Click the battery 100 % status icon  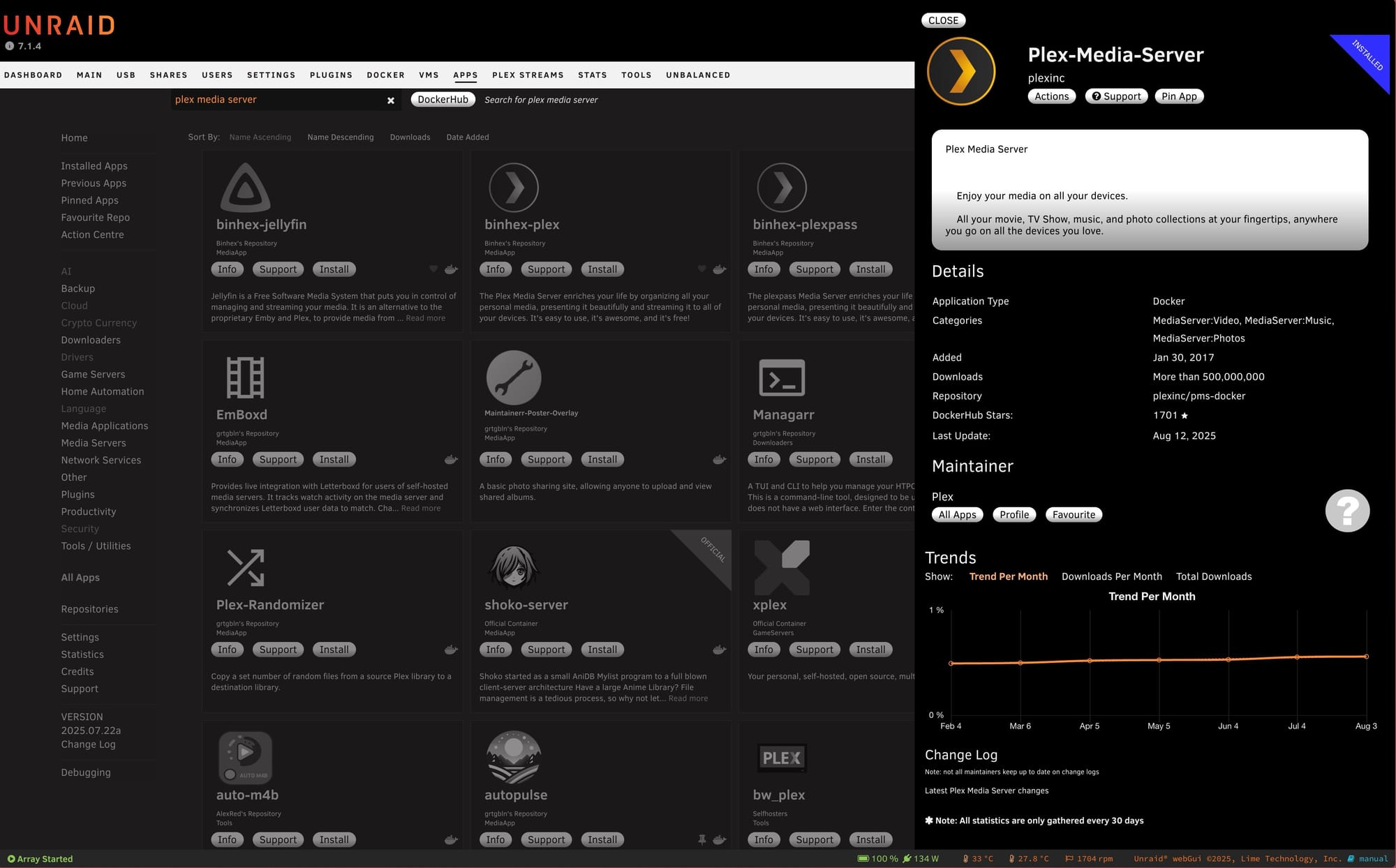pyautogui.click(x=863, y=859)
